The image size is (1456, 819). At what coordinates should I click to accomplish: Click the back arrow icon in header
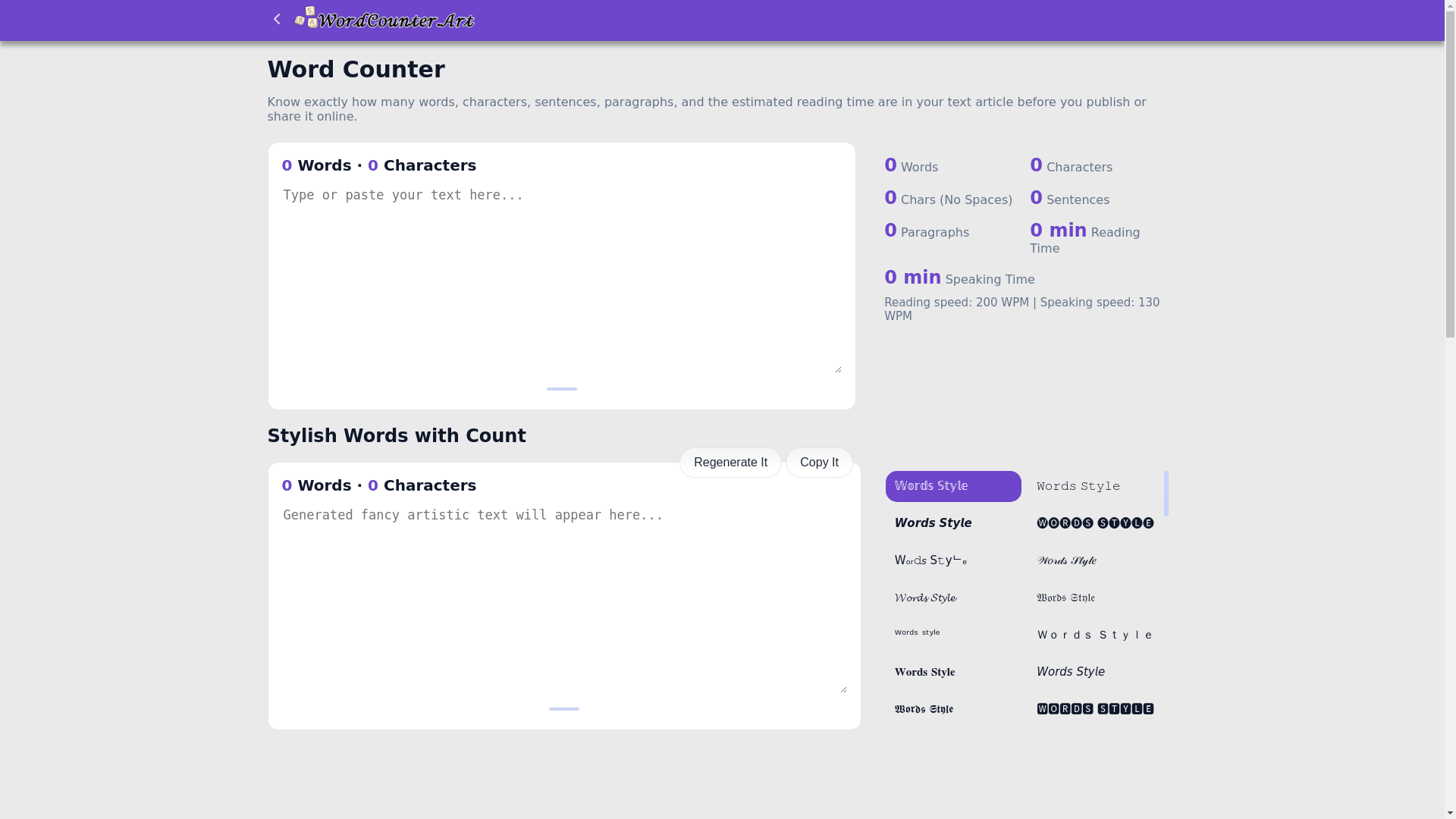tap(277, 20)
